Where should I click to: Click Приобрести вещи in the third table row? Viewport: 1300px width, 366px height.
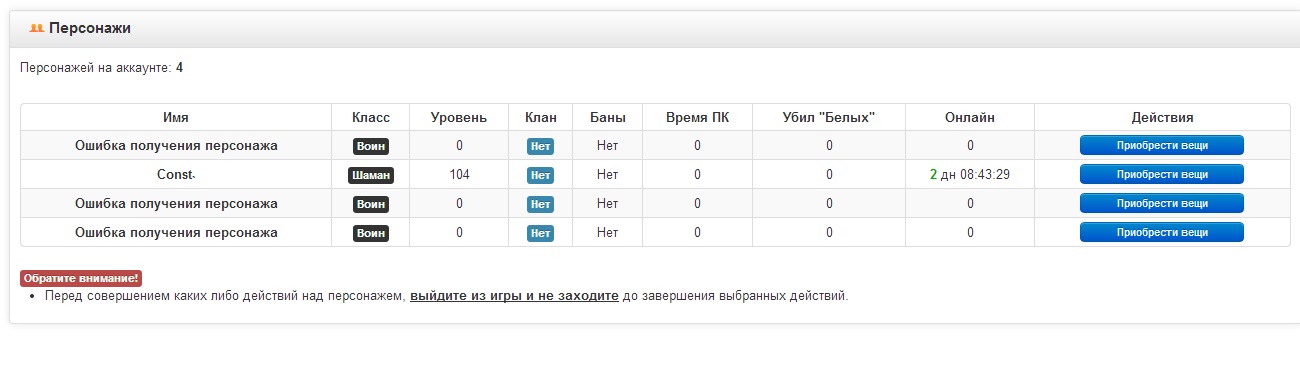click(x=1161, y=203)
